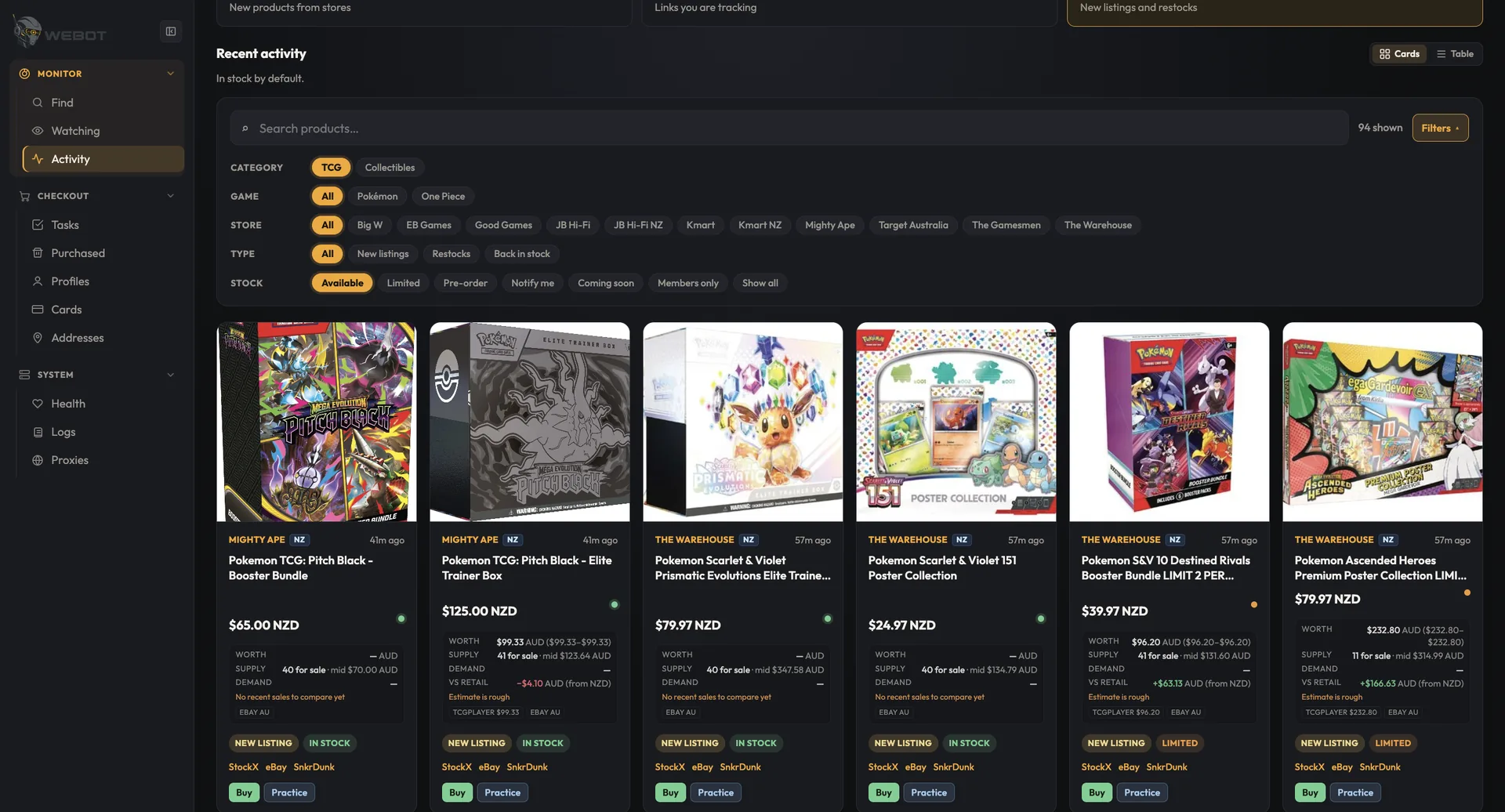This screenshot has height=812, width=1505.
Task: Open Health via its heart icon
Action: click(x=37, y=404)
